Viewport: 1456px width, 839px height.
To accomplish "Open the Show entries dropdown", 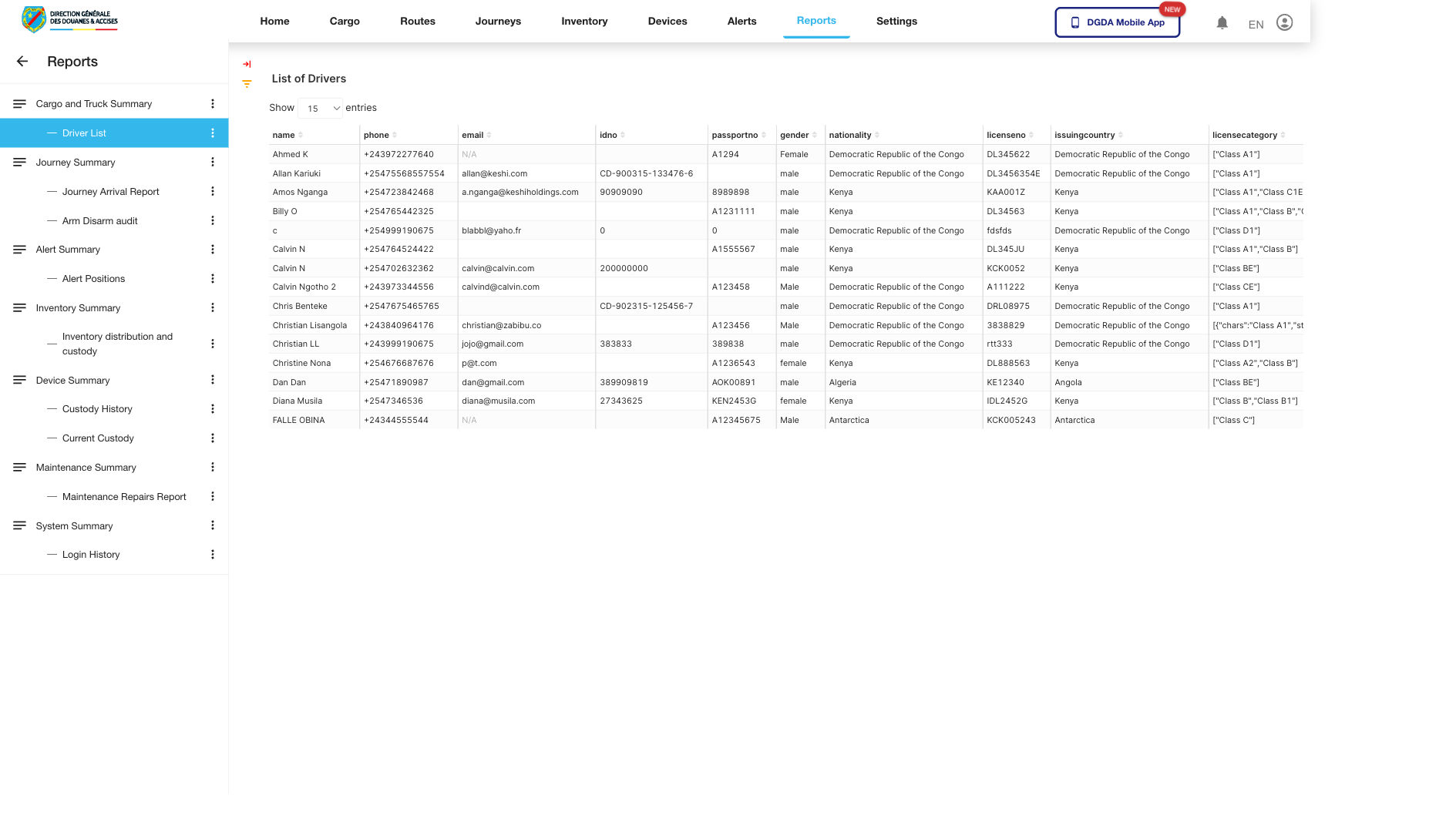I will point(321,109).
